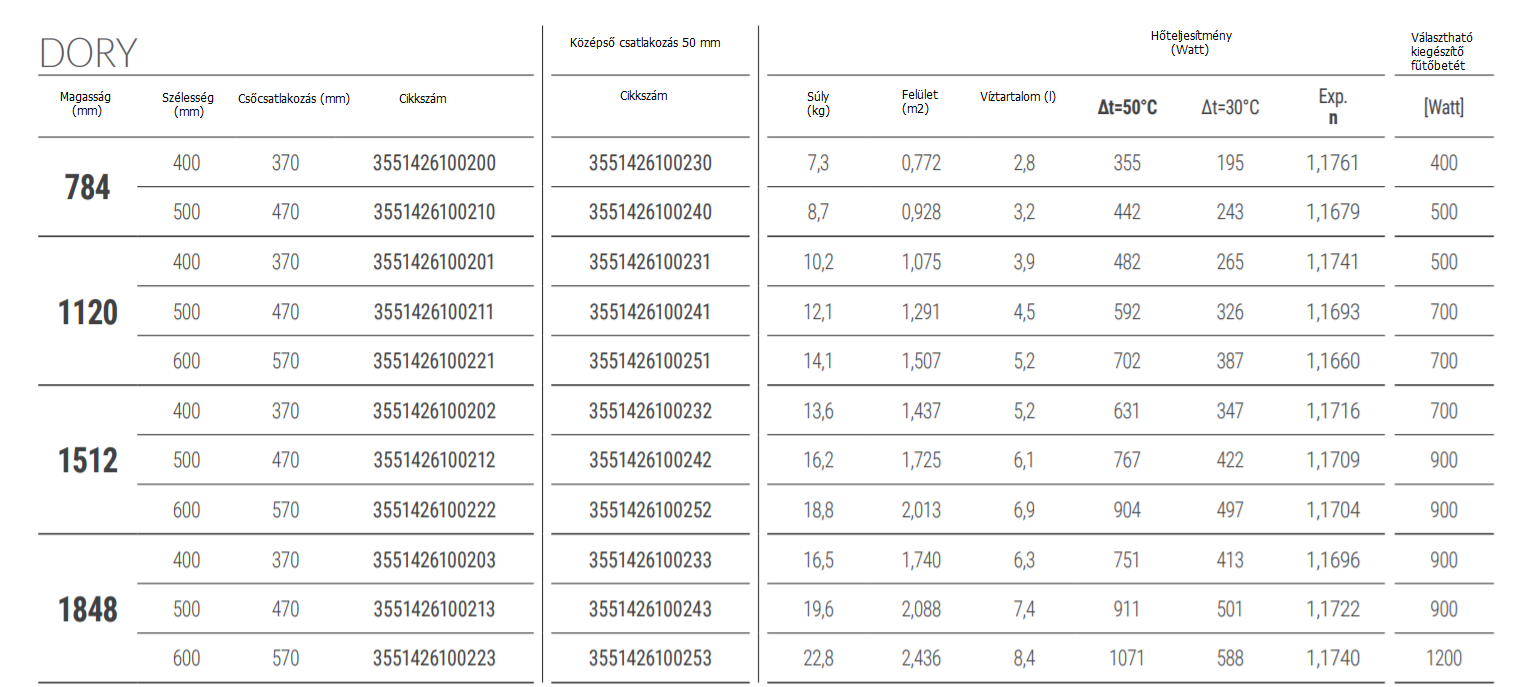Click the Hőteljesítmény (Watt) header
Screen dimensions: 1526x687
1191,42
